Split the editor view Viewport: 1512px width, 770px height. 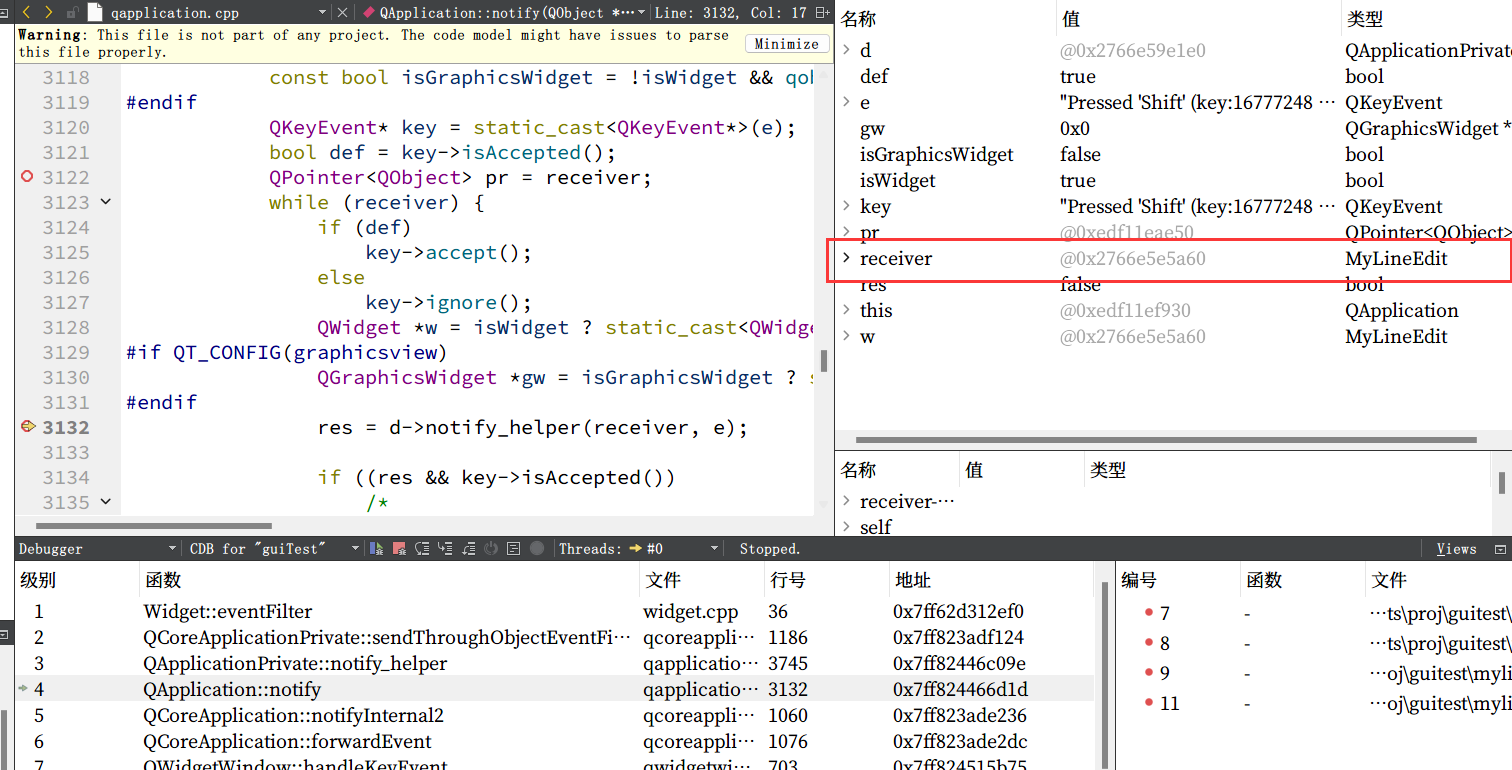click(823, 13)
